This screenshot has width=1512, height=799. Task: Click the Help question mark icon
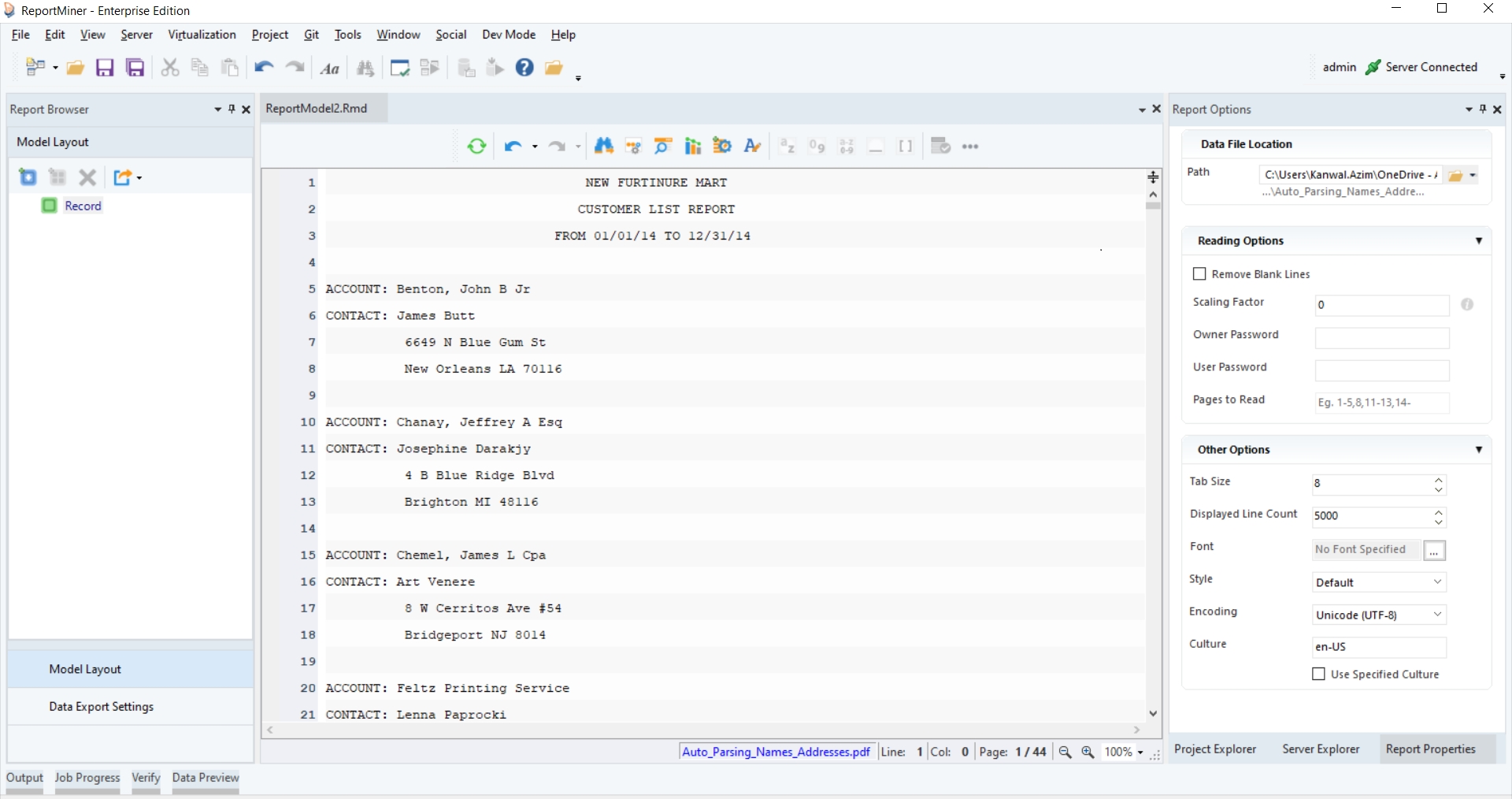click(524, 68)
